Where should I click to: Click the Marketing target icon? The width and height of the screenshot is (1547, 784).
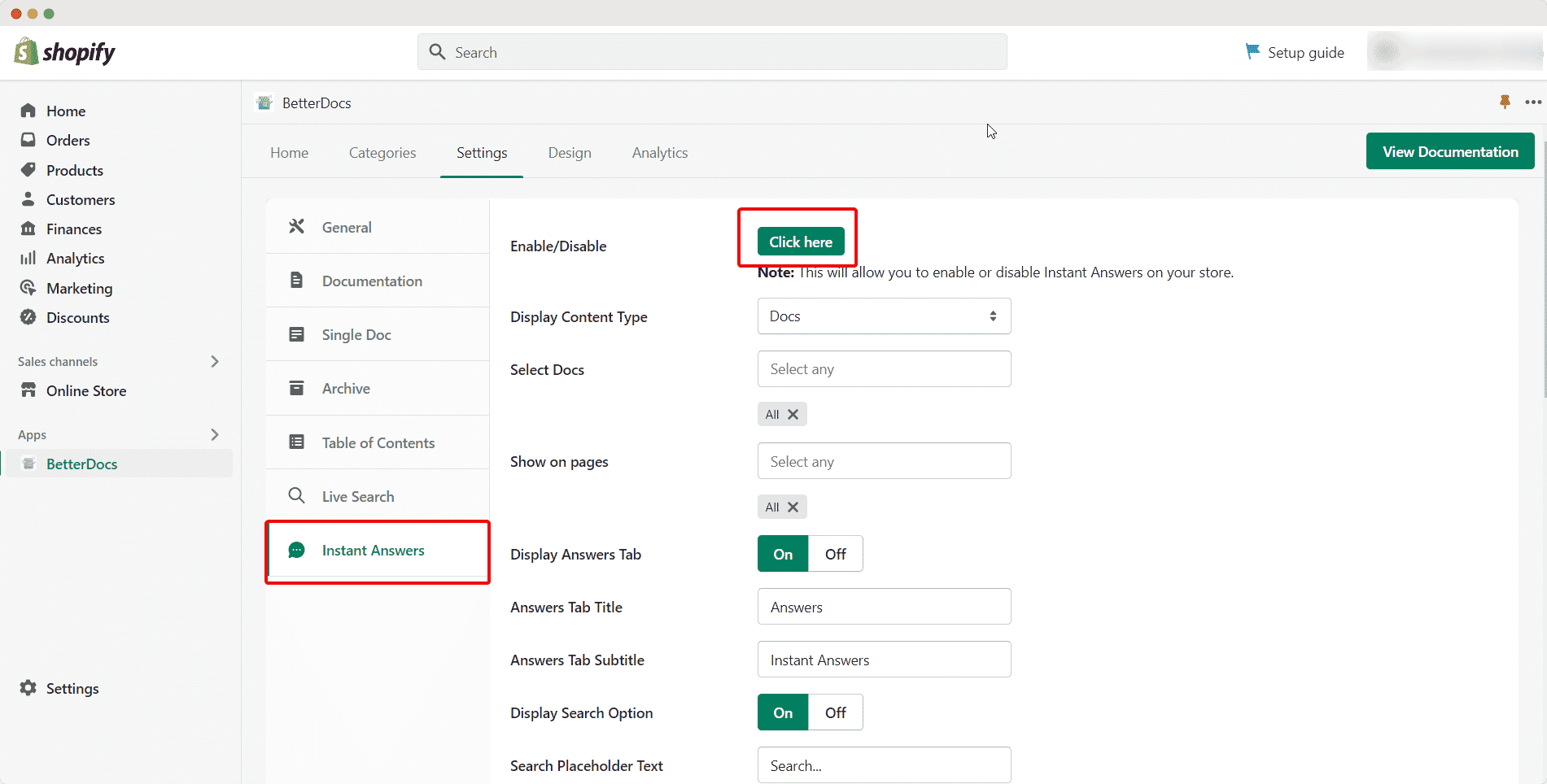28,288
